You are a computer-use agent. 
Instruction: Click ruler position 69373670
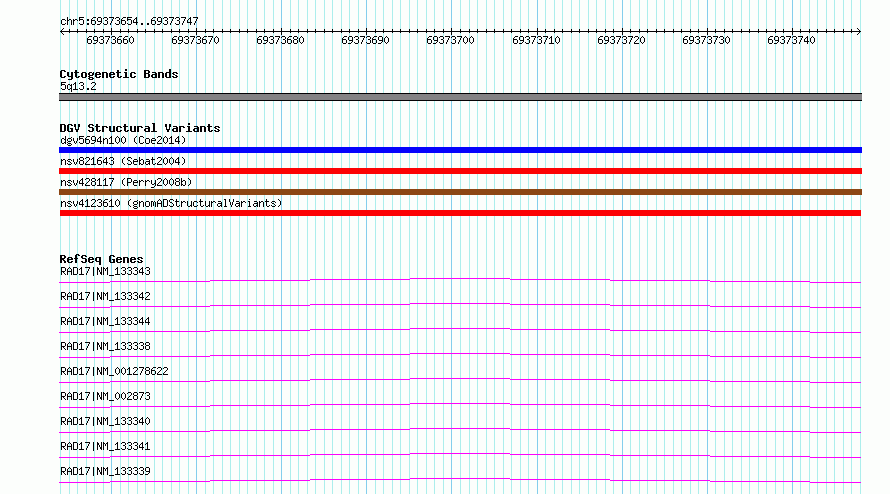(x=195, y=40)
